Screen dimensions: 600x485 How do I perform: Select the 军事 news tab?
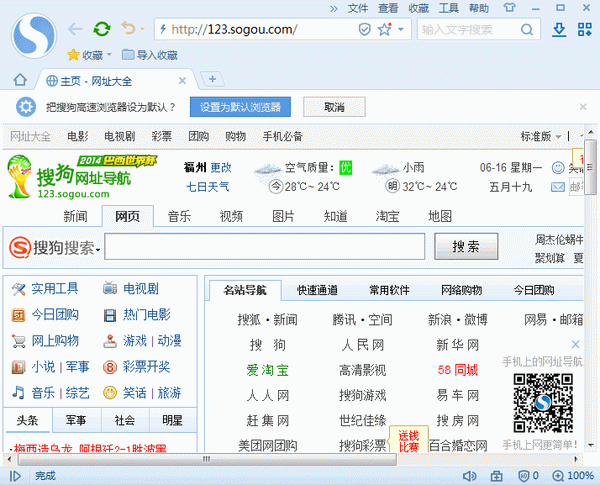point(76,421)
